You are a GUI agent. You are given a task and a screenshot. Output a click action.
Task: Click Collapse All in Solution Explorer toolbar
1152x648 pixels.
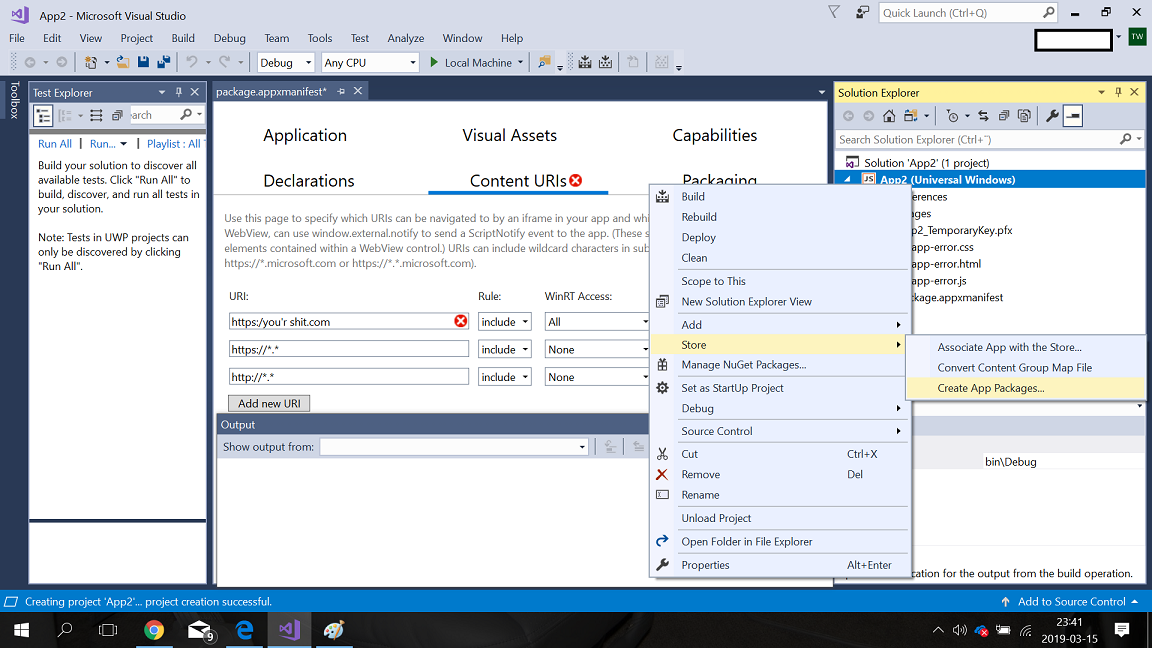pos(1004,115)
